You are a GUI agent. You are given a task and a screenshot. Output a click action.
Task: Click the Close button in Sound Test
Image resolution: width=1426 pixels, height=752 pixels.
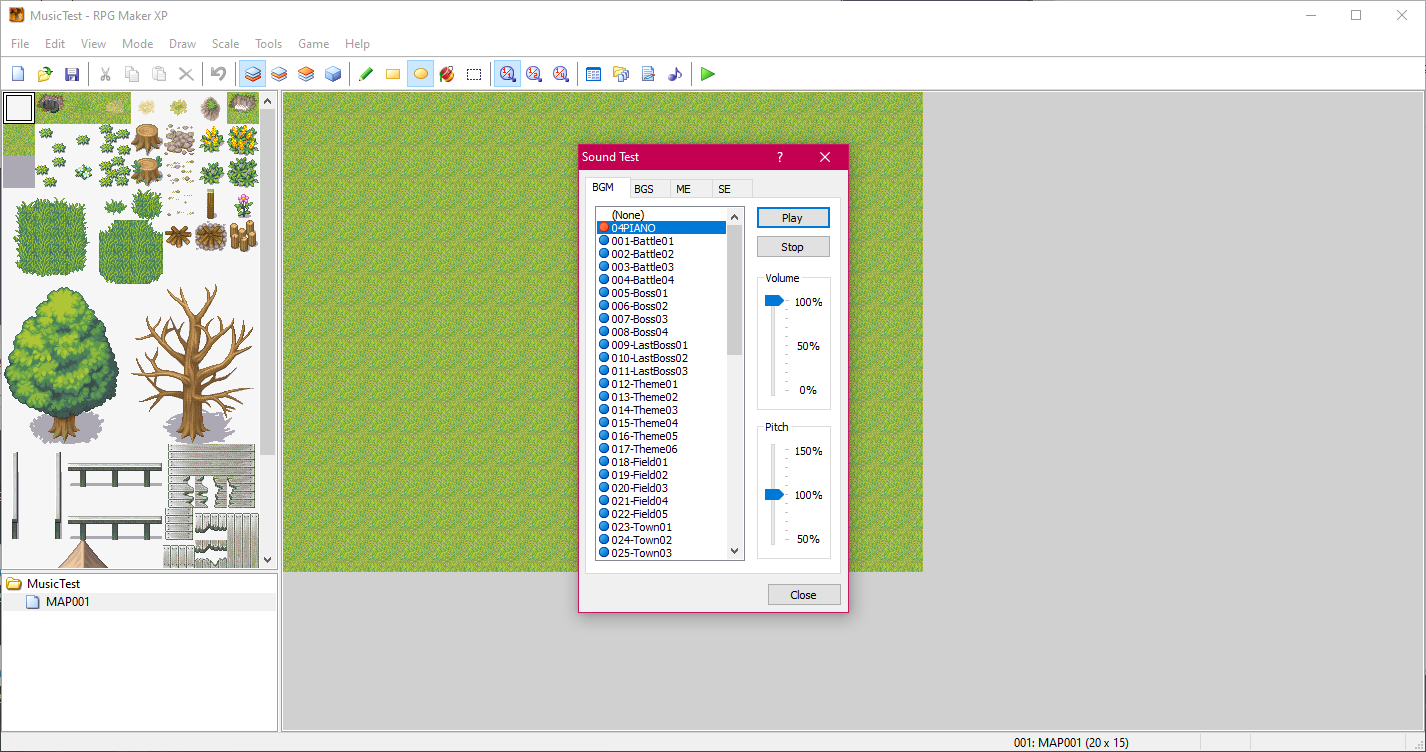pos(803,595)
